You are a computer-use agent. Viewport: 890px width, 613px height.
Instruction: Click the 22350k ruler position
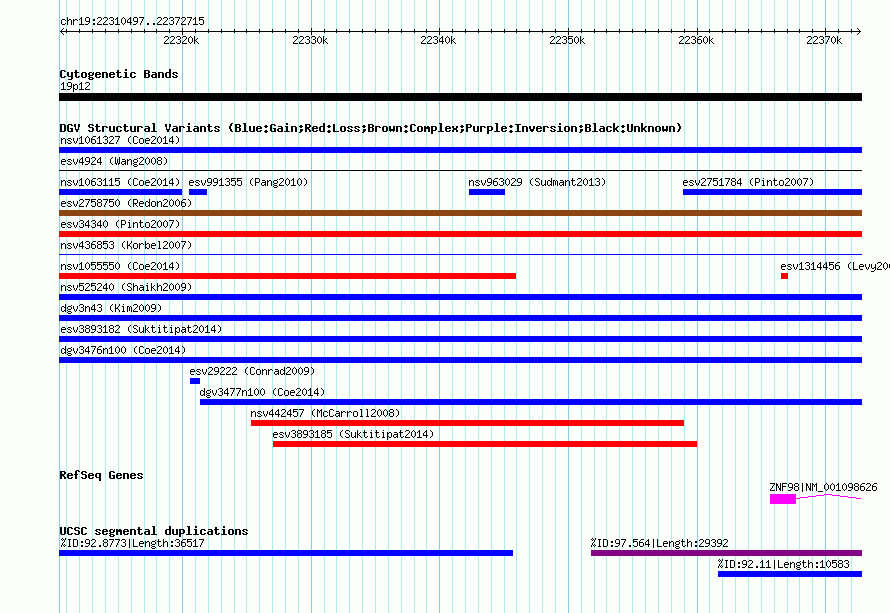(x=567, y=40)
